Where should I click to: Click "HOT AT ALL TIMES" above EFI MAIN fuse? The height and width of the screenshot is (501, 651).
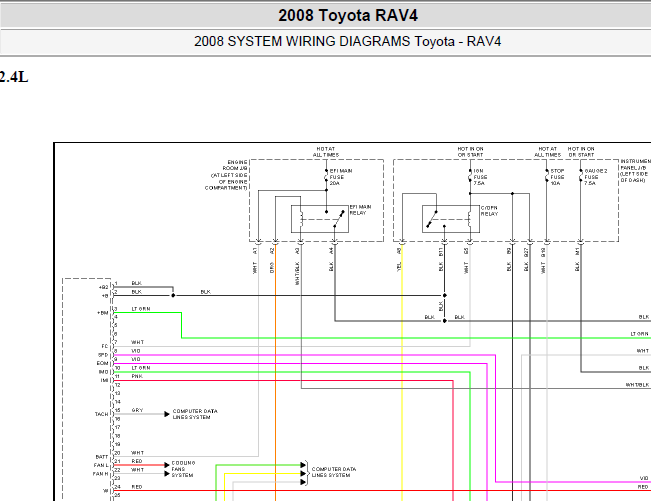[326, 152]
